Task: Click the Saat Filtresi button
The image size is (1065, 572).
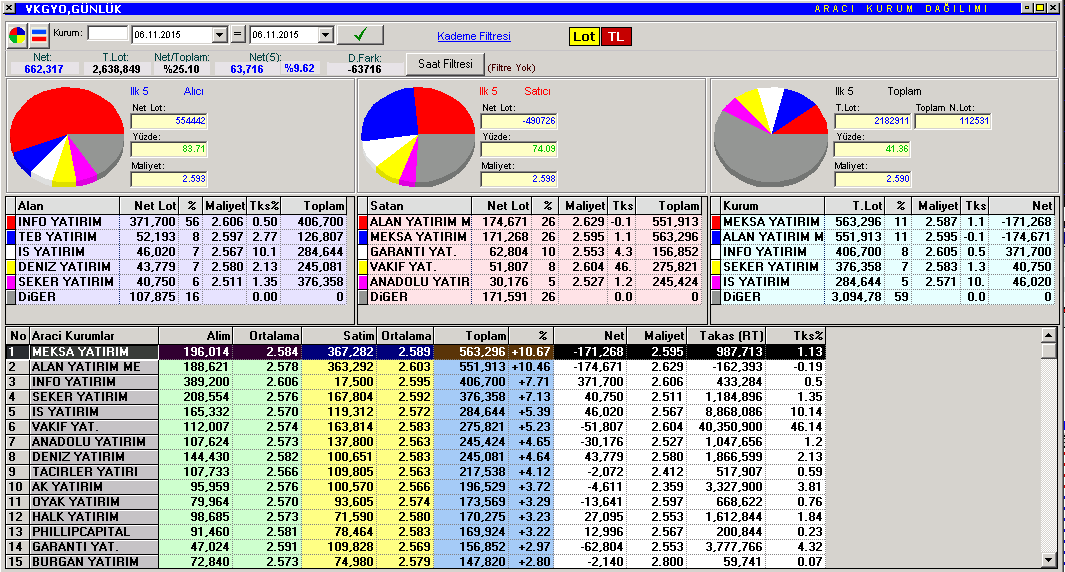Action: click(445, 64)
